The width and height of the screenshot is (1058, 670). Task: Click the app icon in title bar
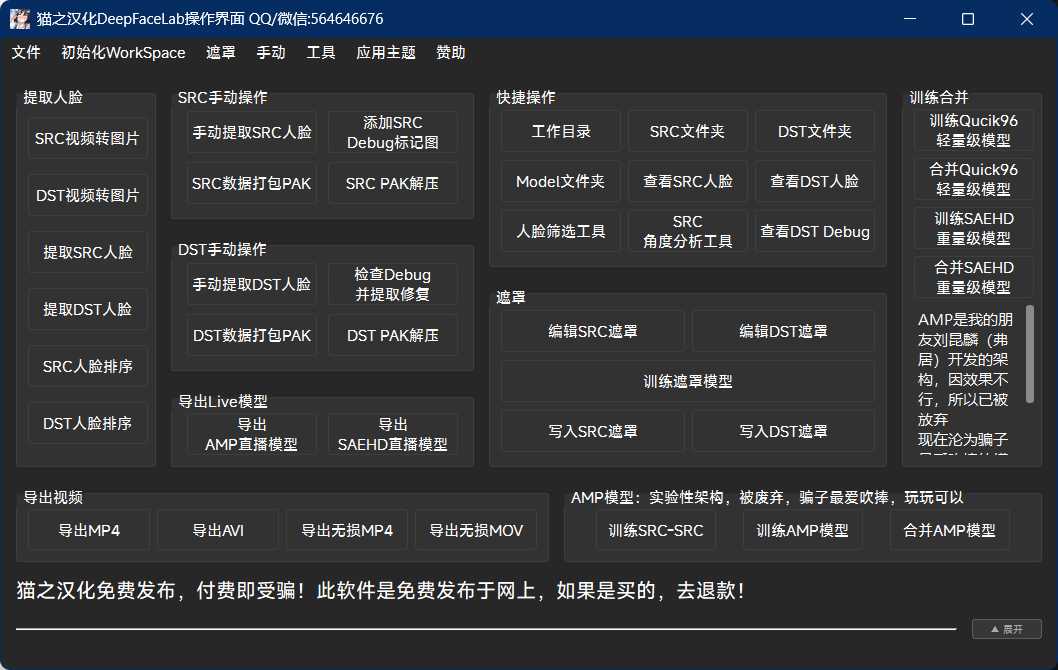point(20,19)
